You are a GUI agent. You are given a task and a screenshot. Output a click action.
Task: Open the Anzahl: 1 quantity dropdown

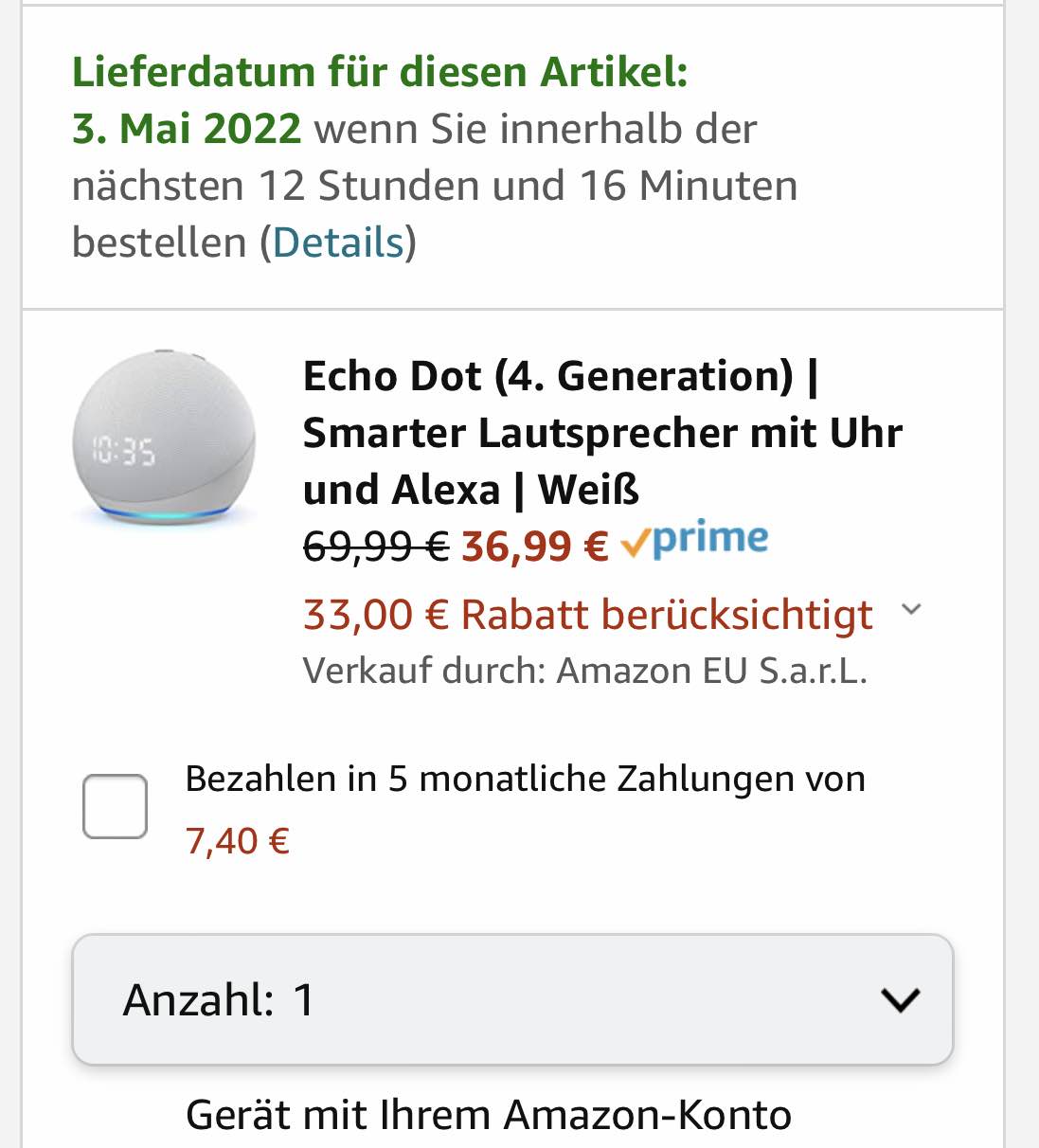point(512,999)
